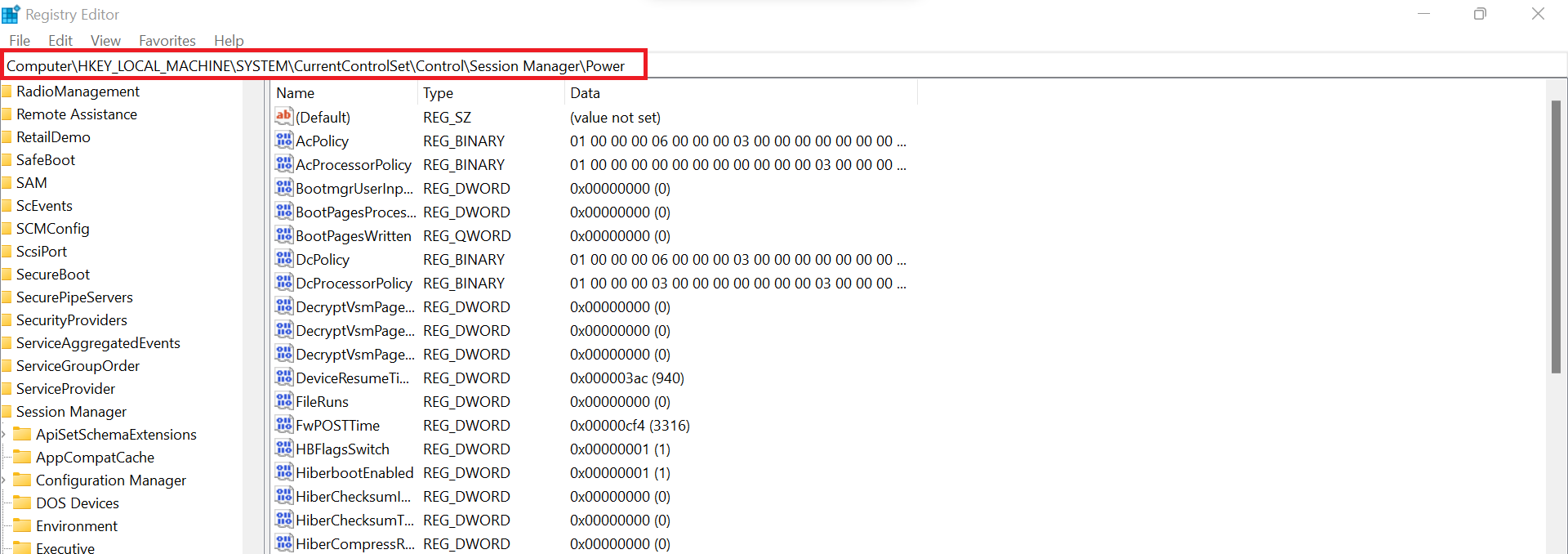Select the ScsiPort key
The image size is (1568, 554).
[42, 252]
